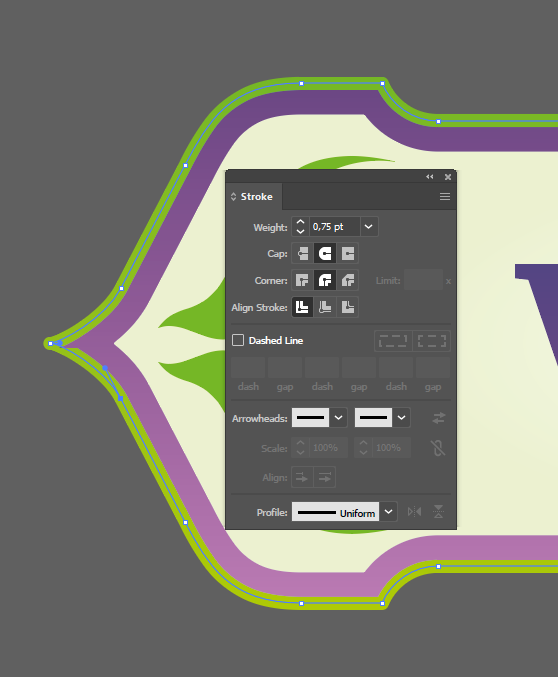Select the top-center anchor point on path
This screenshot has height=677, width=558.
click(301, 83)
